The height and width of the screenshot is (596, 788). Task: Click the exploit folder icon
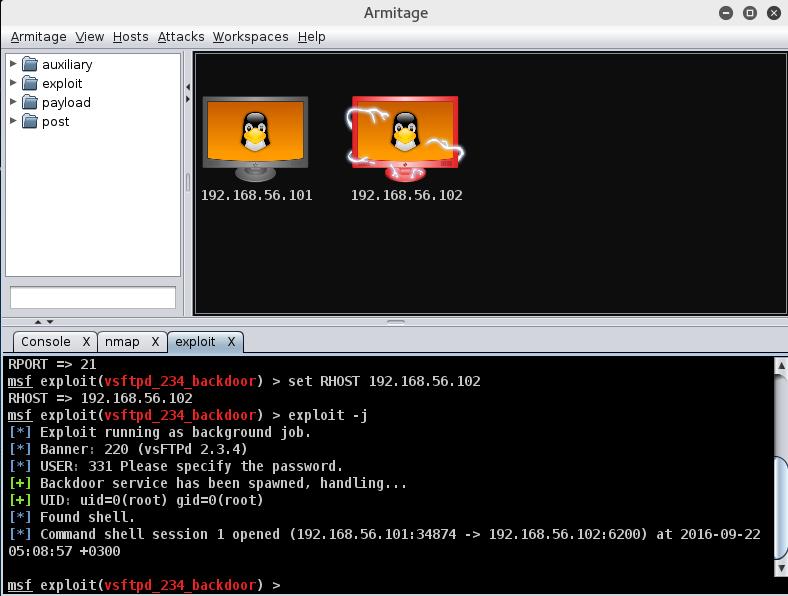[30, 83]
